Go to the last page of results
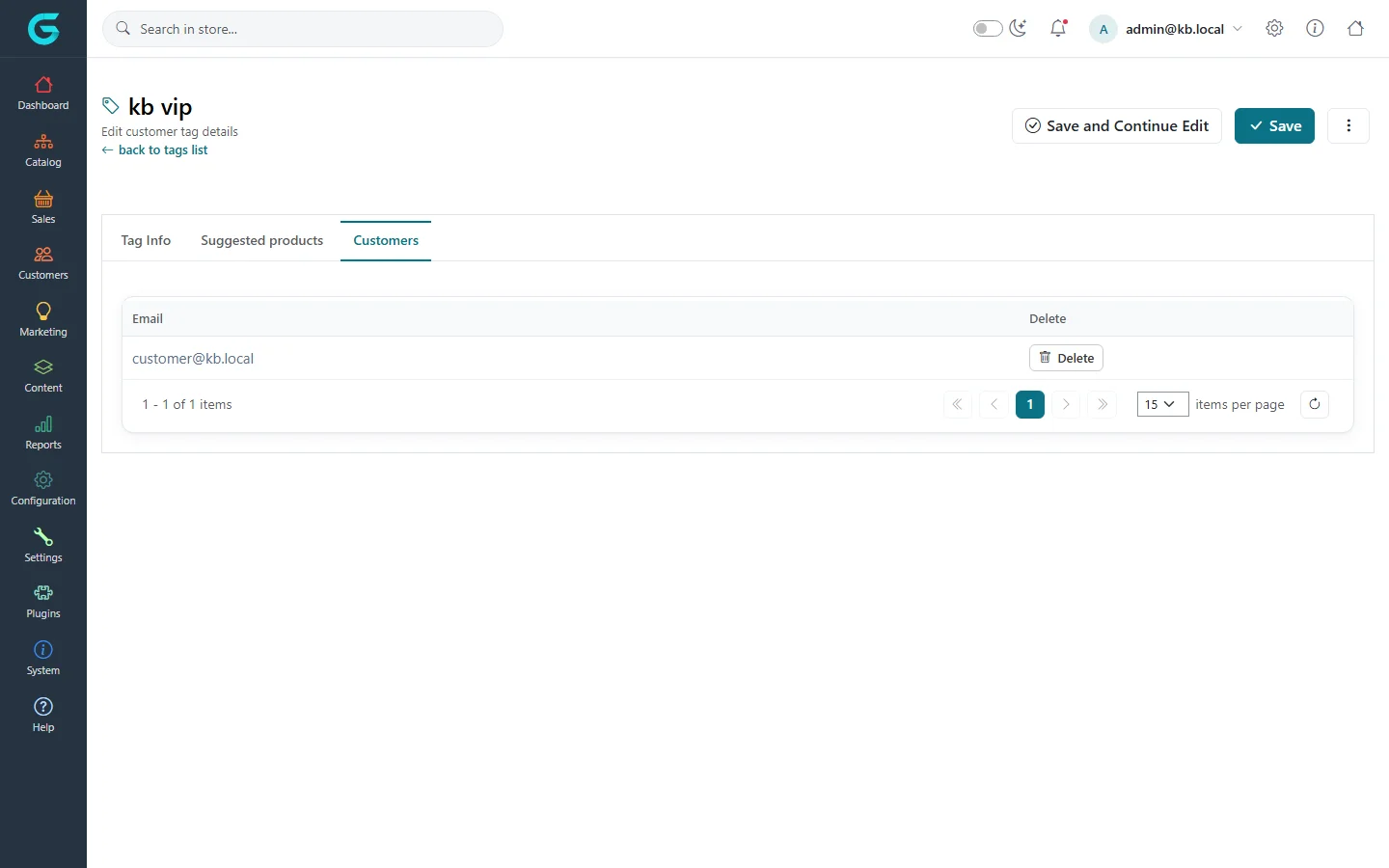Screen dimensions: 1389x868 [x=1103, y=404]
